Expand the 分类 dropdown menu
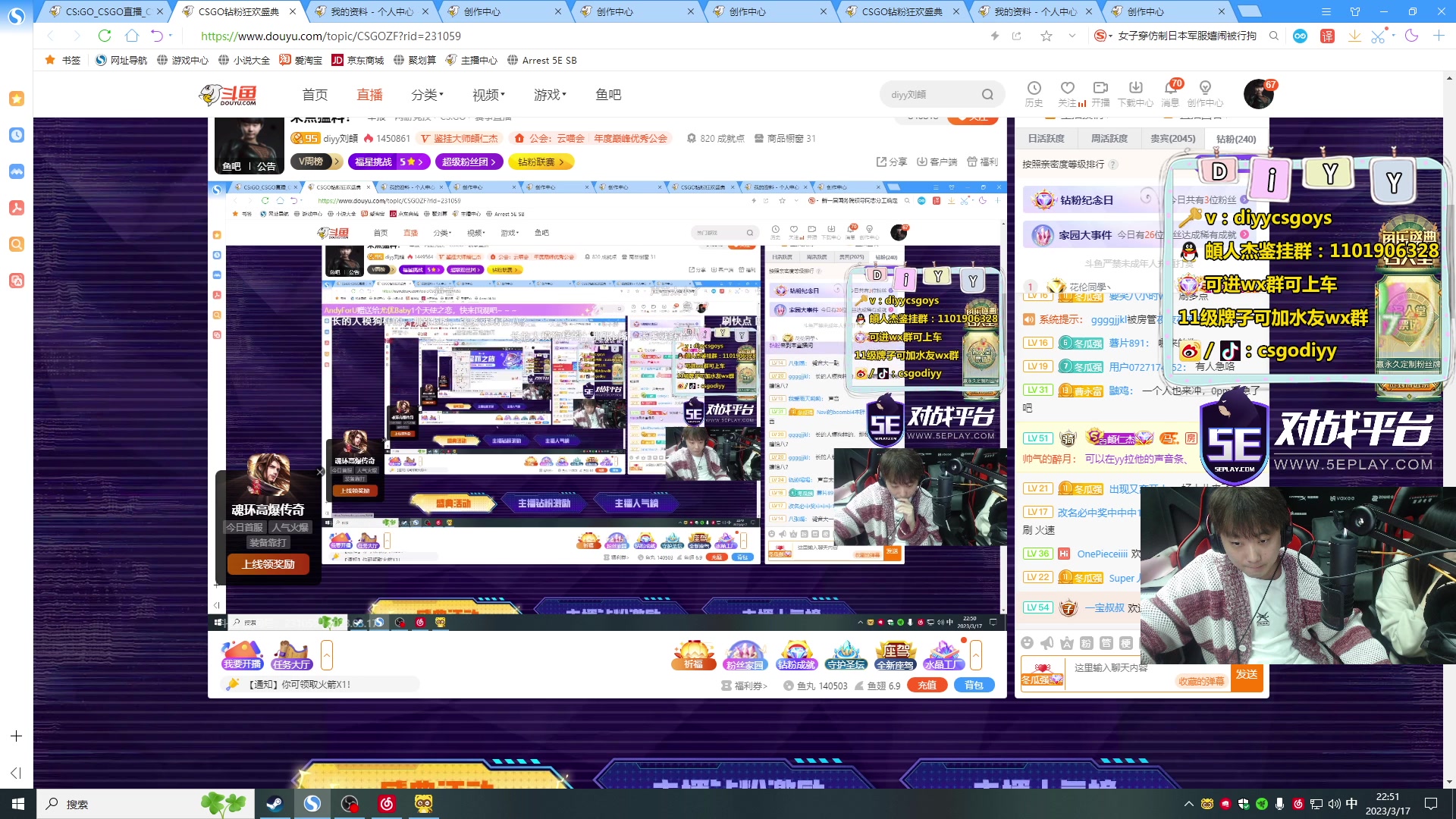The image size is (1456, 819). [x=427, y=95]
